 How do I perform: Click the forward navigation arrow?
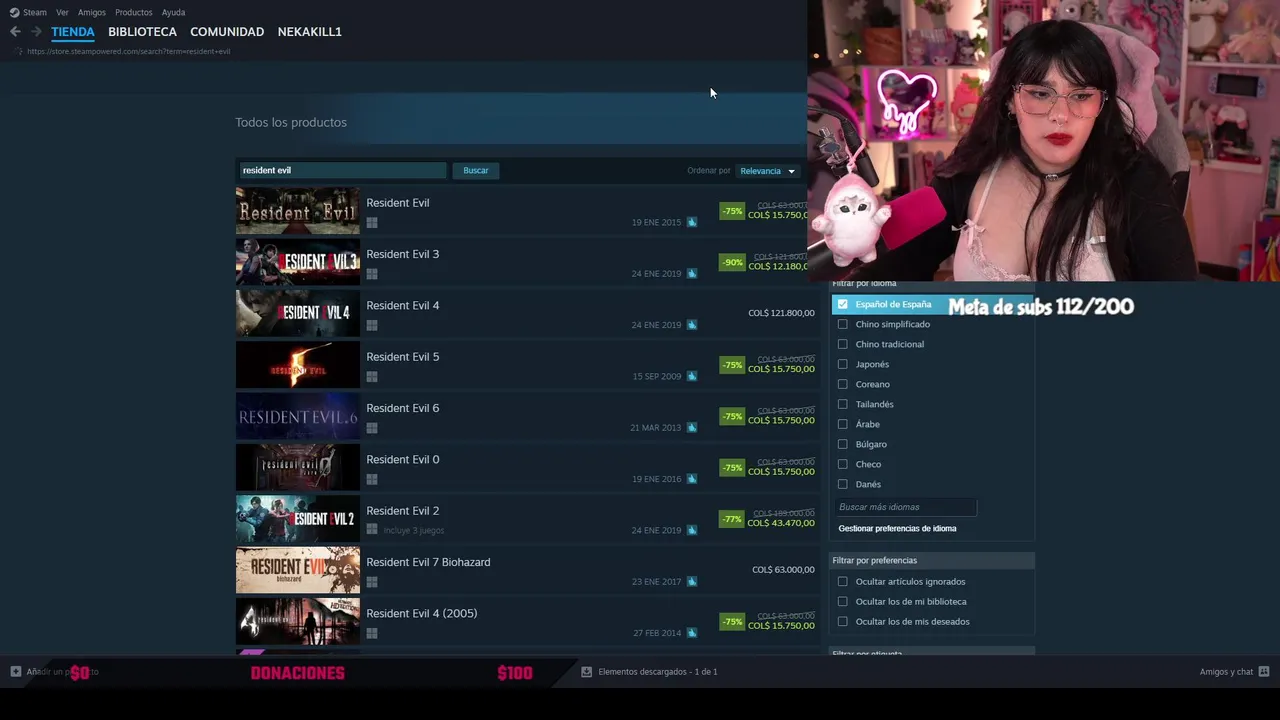[x=36, y=32]
